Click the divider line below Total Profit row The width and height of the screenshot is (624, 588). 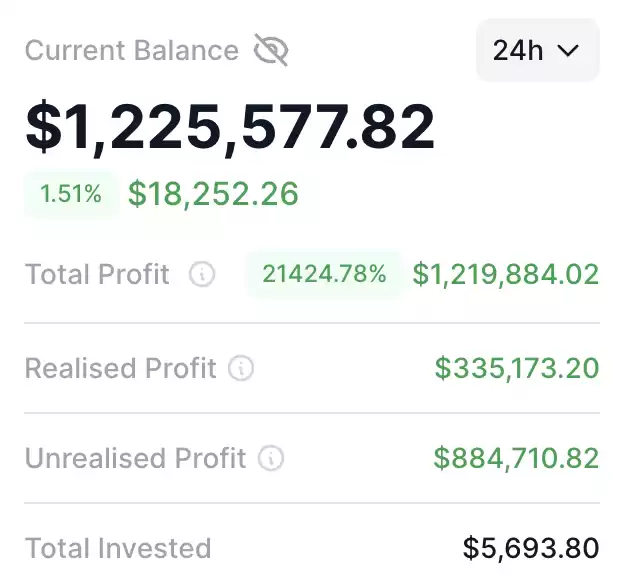(312, 323)
